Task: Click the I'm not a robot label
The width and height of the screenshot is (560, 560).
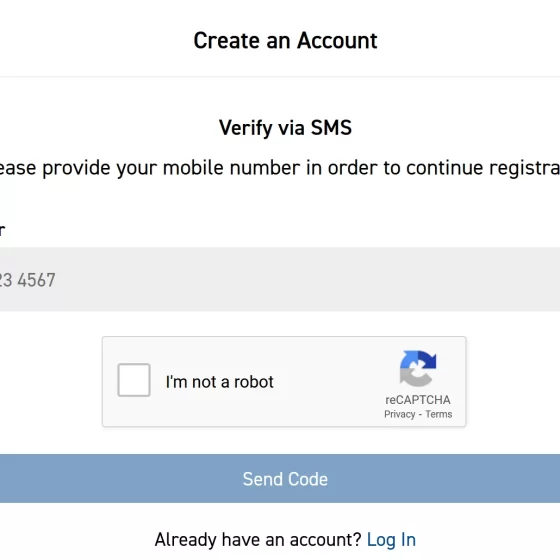Action: [220, 382]
